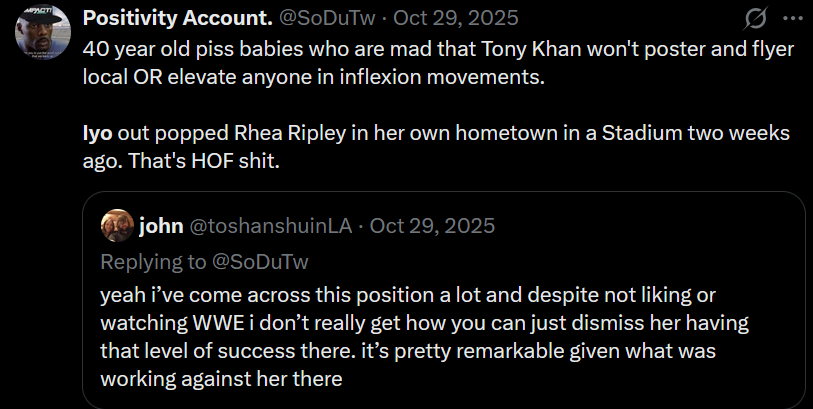Click john's small avatar in quoted post
This screenshot has height=409, width=813.
point(116,225)
